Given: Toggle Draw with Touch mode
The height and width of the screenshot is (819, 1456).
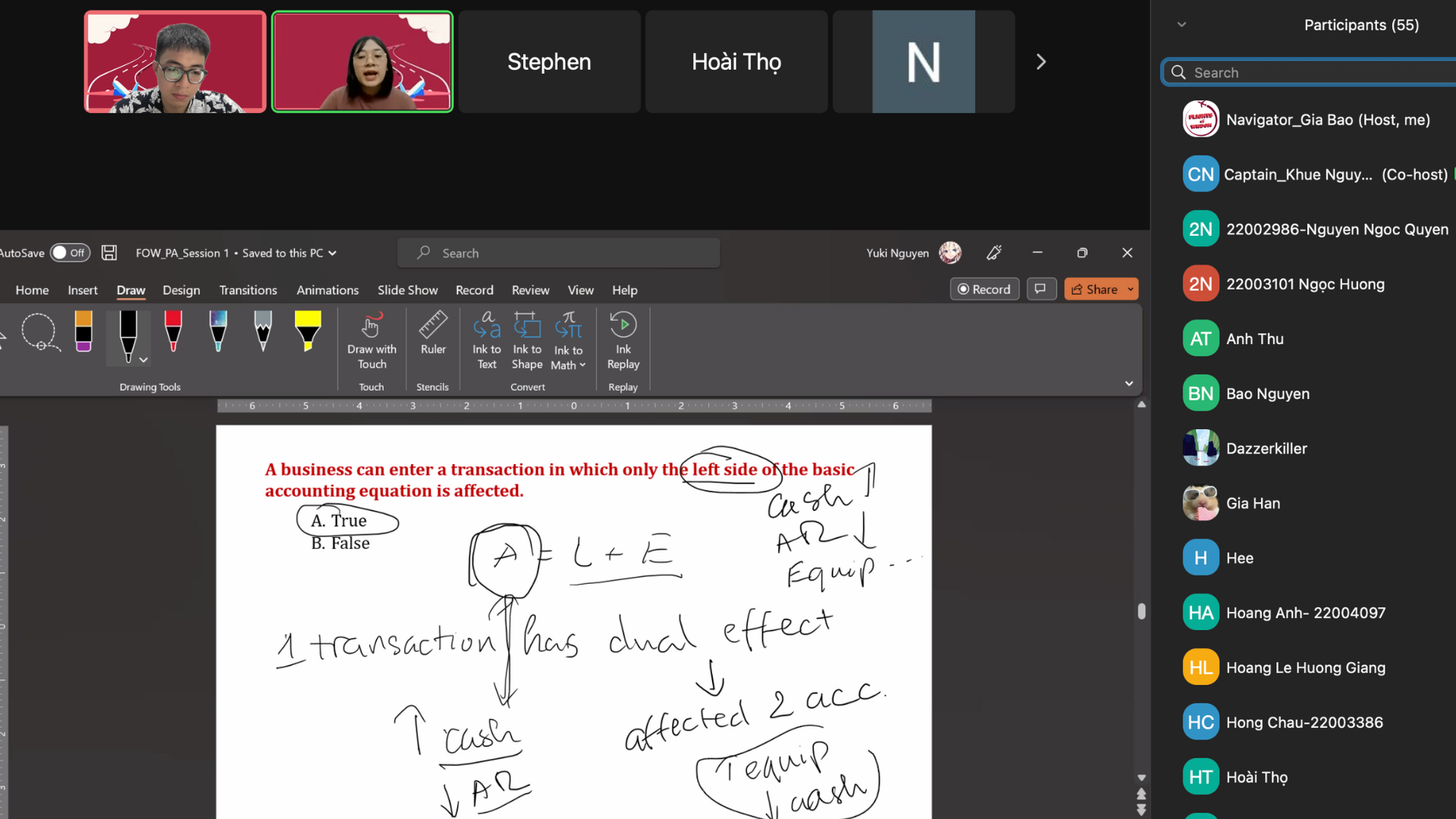Looking at the screenshot, I should point(372,340).
